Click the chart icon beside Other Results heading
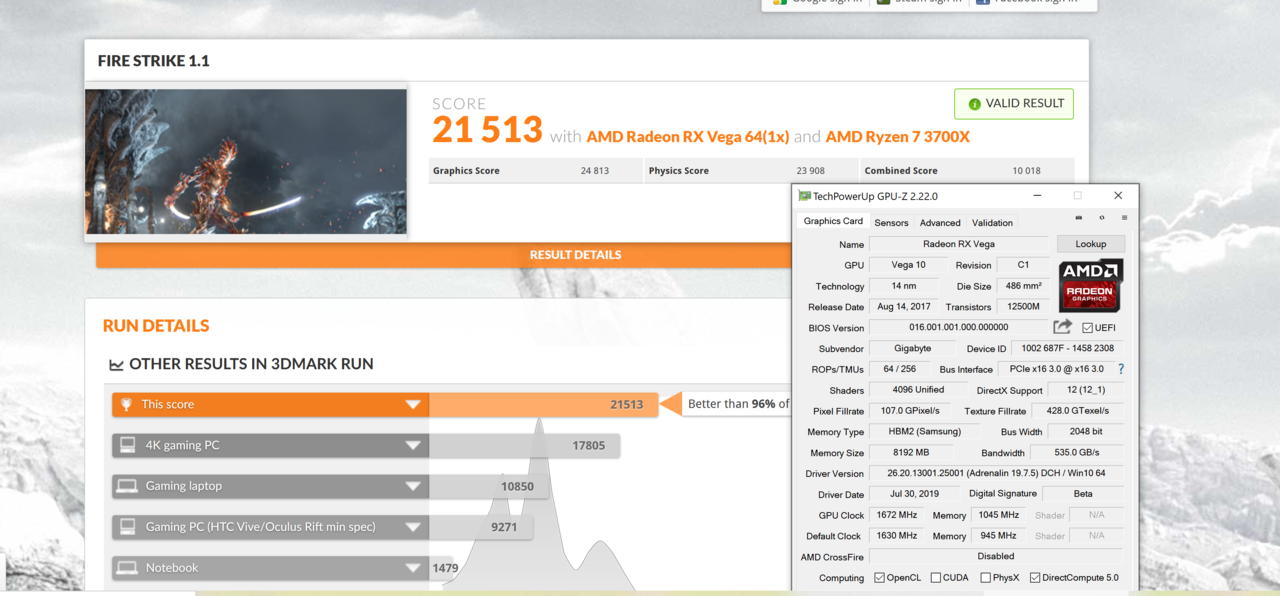The image size is (1280, 596). tap(116, 365)
